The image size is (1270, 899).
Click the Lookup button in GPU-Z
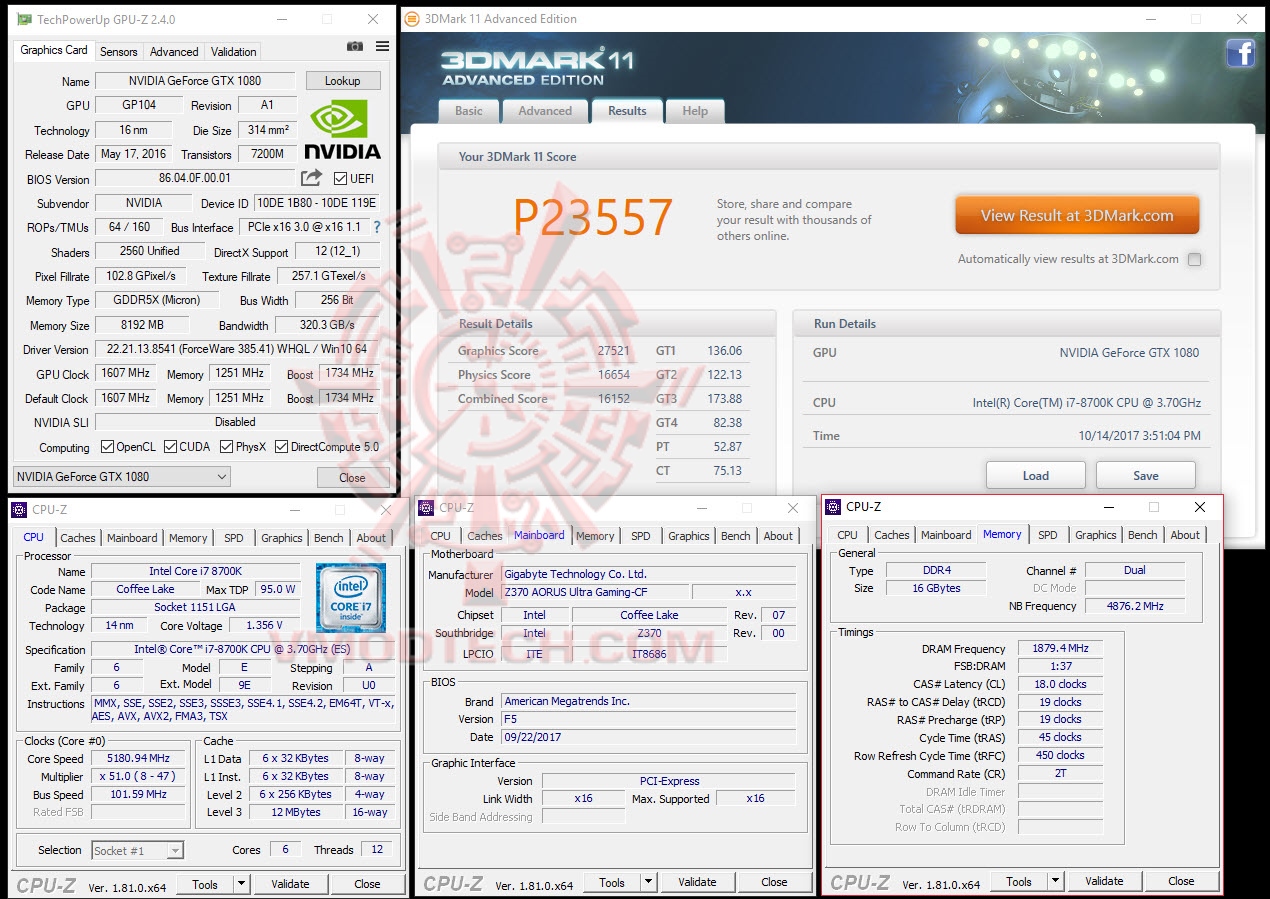point(342,81)
